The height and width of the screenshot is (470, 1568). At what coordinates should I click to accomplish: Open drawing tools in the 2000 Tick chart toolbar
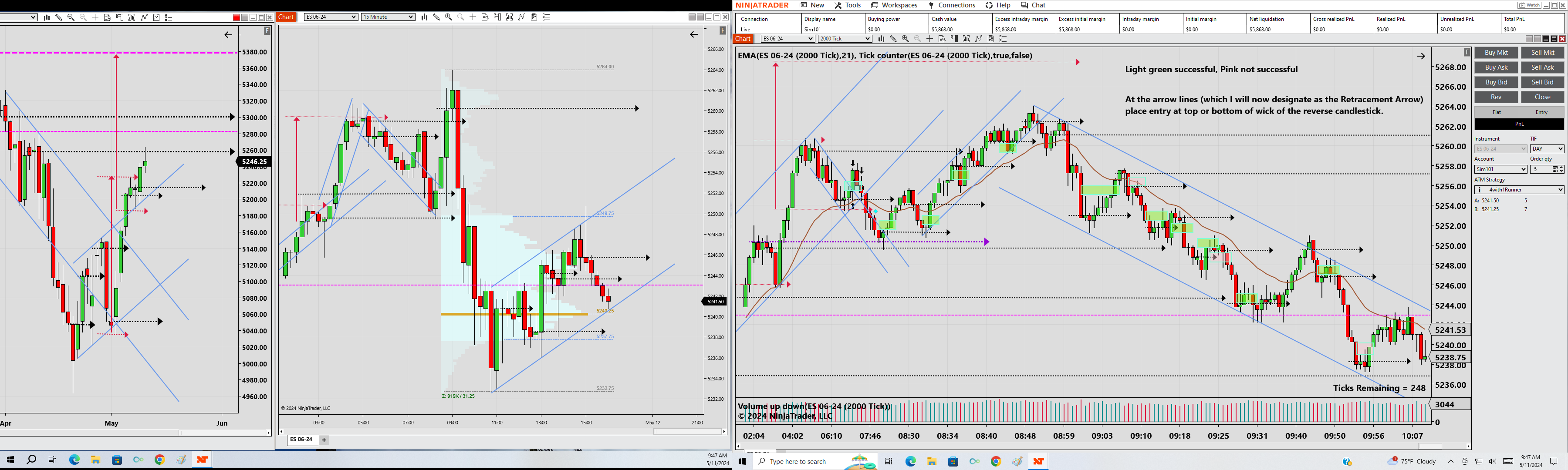[893, 39]
